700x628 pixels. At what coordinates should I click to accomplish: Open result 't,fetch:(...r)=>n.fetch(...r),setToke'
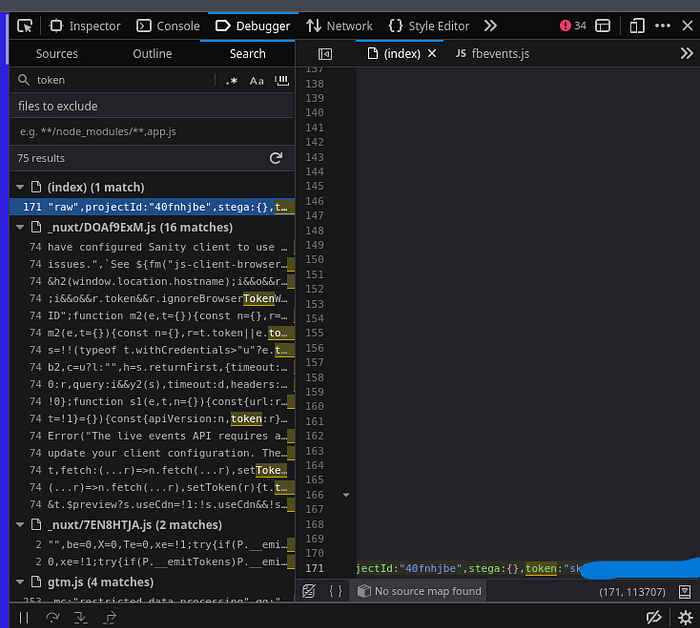(152, 470)
